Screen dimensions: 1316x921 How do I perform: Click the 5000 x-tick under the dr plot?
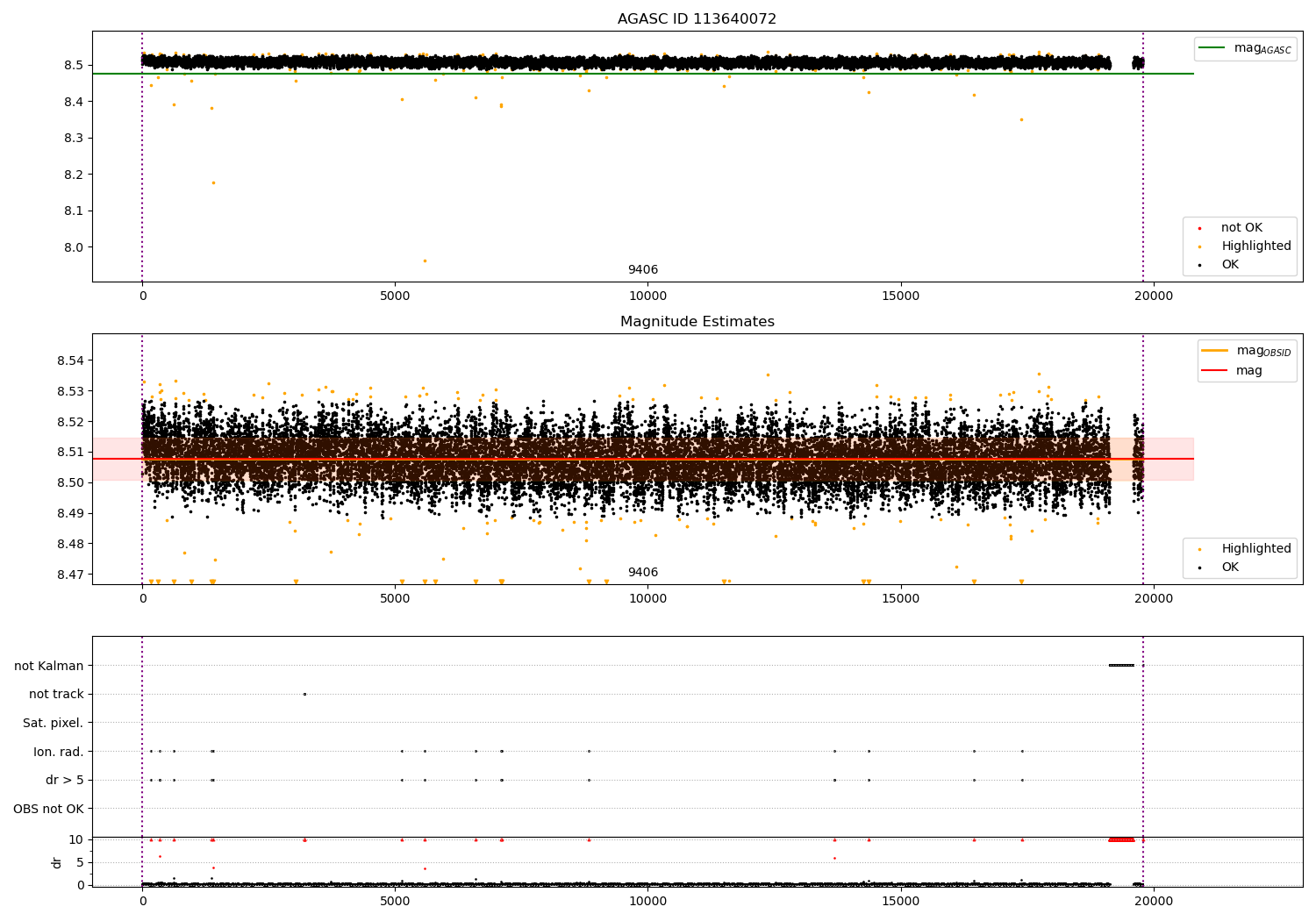coord(395,902)
